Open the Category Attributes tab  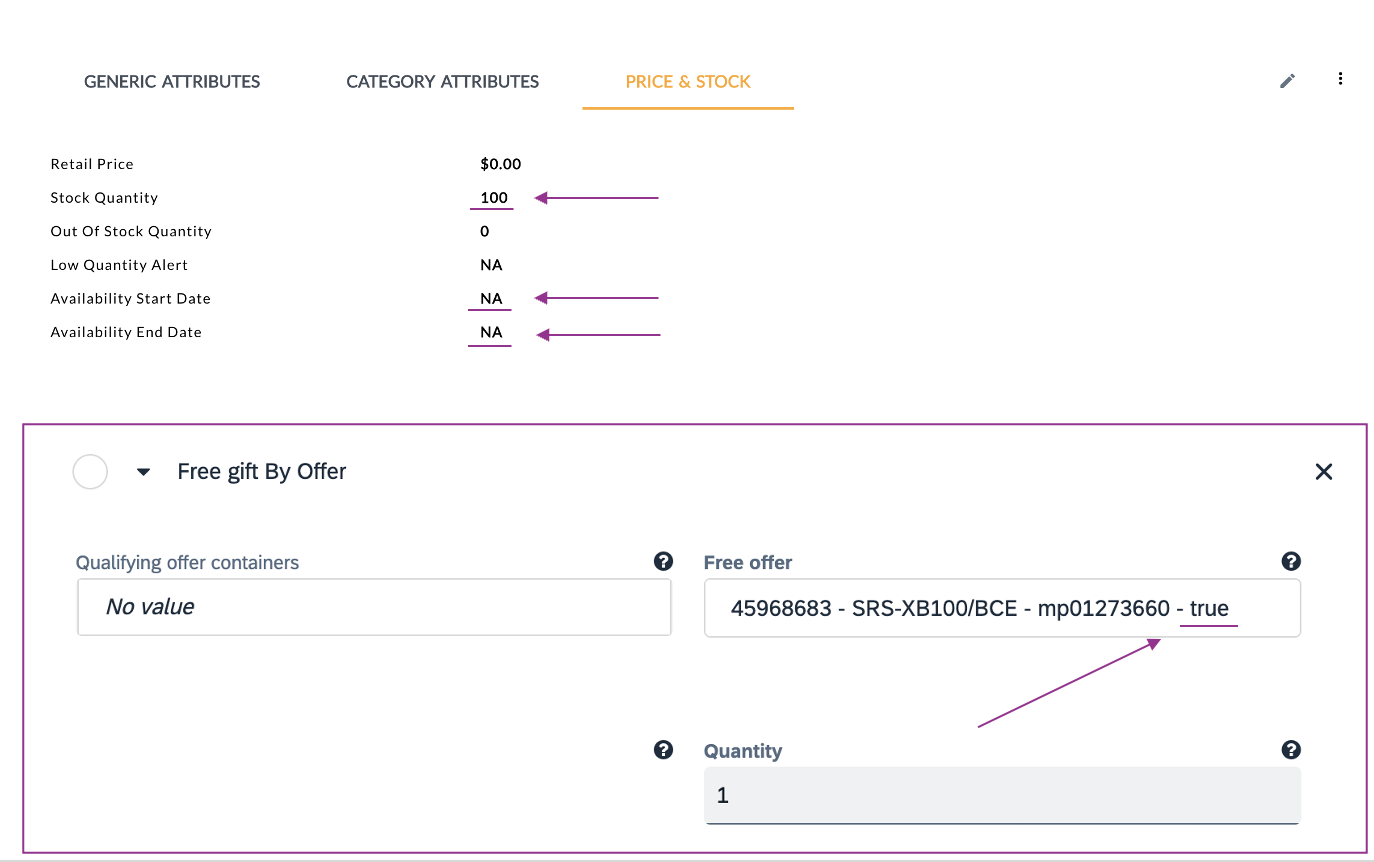click(442, 82)
